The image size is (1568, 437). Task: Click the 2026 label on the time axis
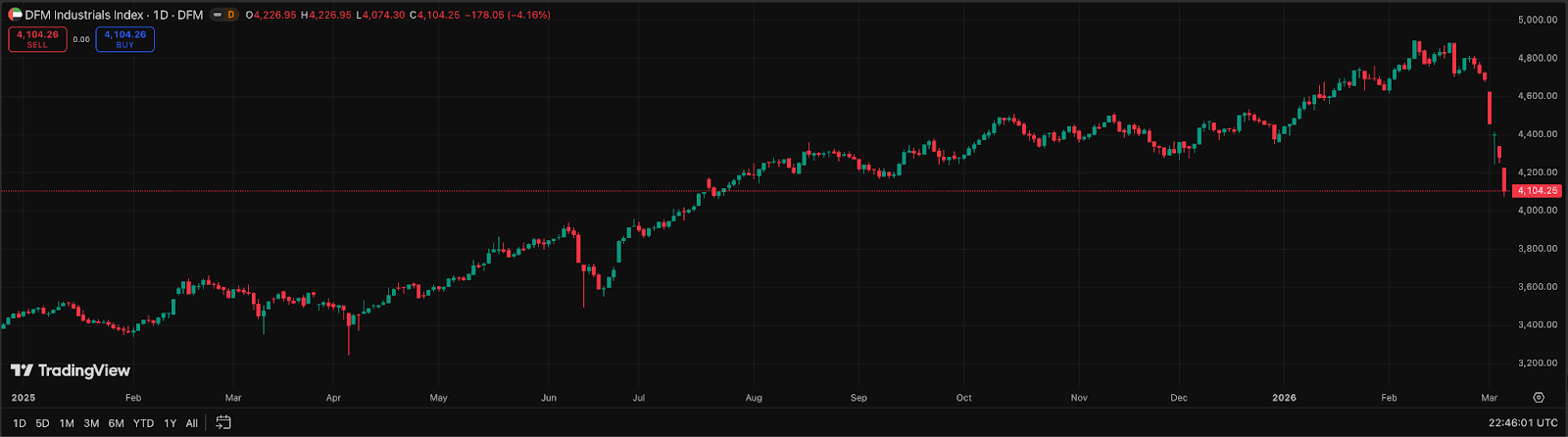[1284, 398]
